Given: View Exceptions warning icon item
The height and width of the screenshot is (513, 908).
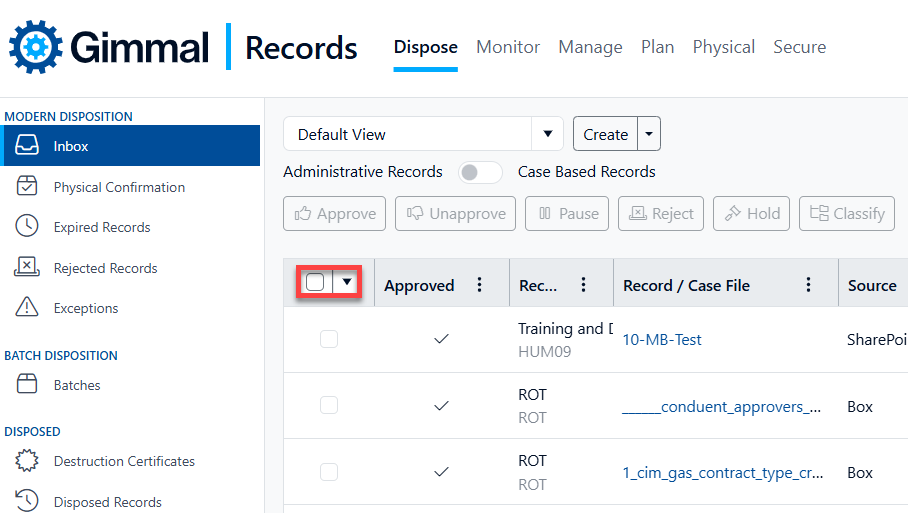Looking at the screenshot, I should coord(27,308).
